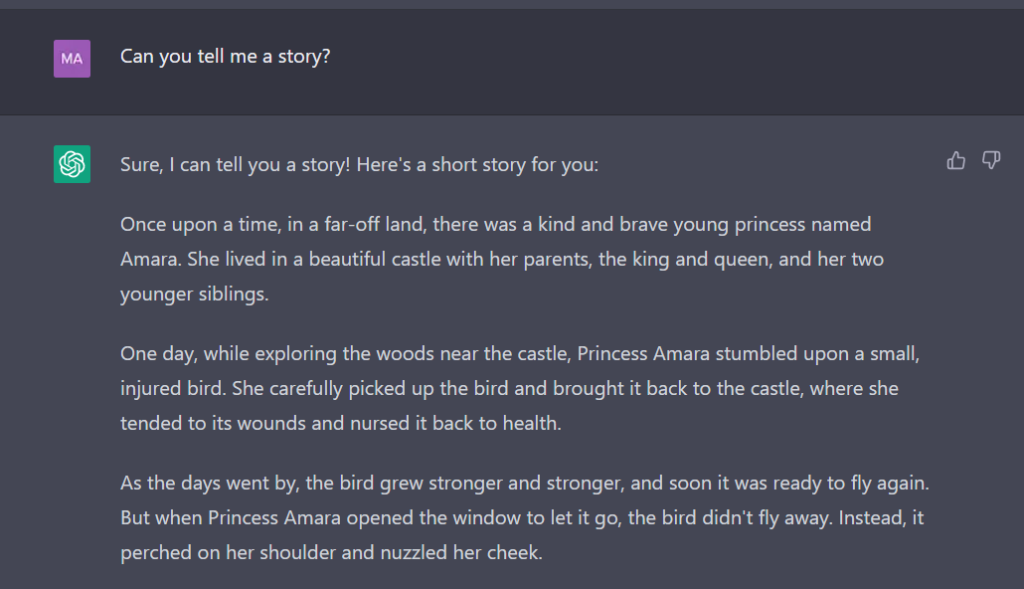Select the user prompt "Can you tell me a story?"
Viewport: 1024px width, 589px height.
tap(225, 57)
